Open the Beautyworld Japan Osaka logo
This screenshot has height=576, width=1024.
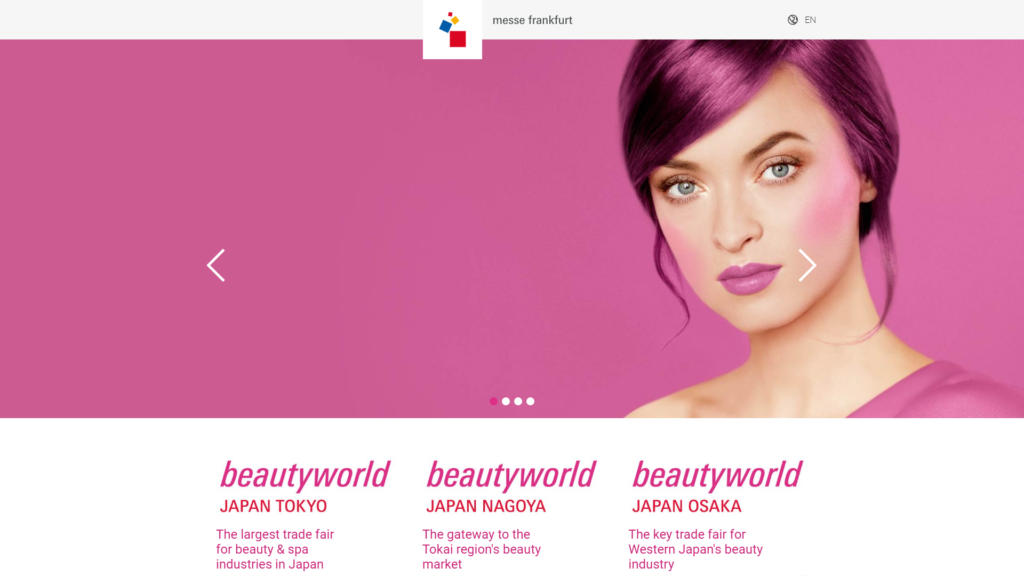click(x=716, y=487)
